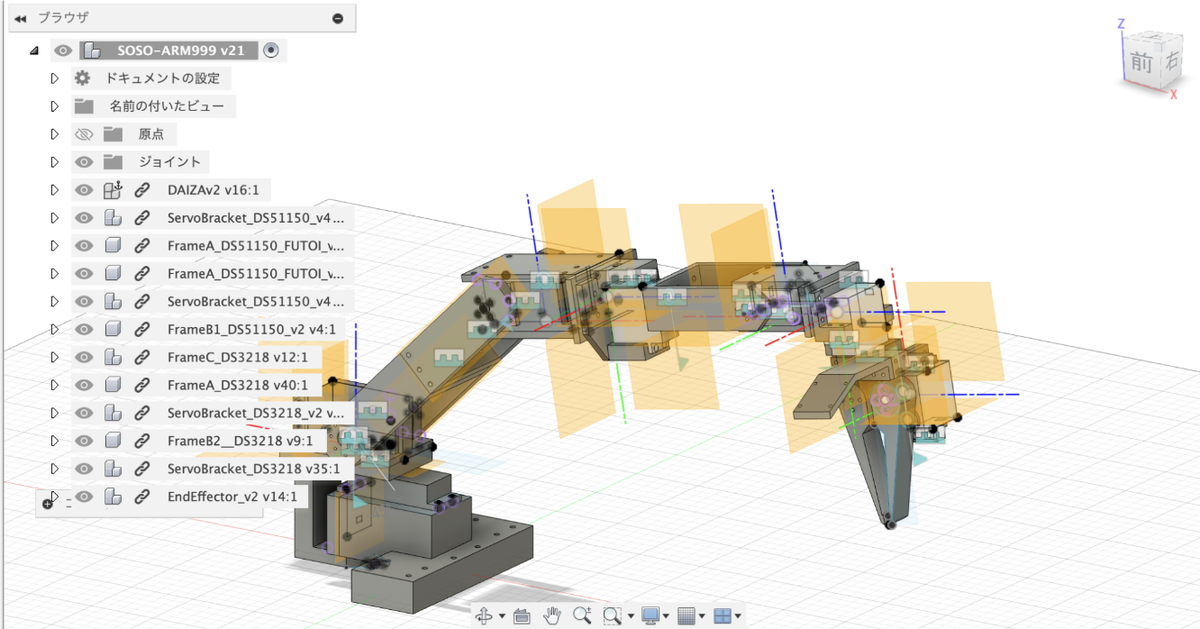Open Display Settings monitor icon

[650, 616]
